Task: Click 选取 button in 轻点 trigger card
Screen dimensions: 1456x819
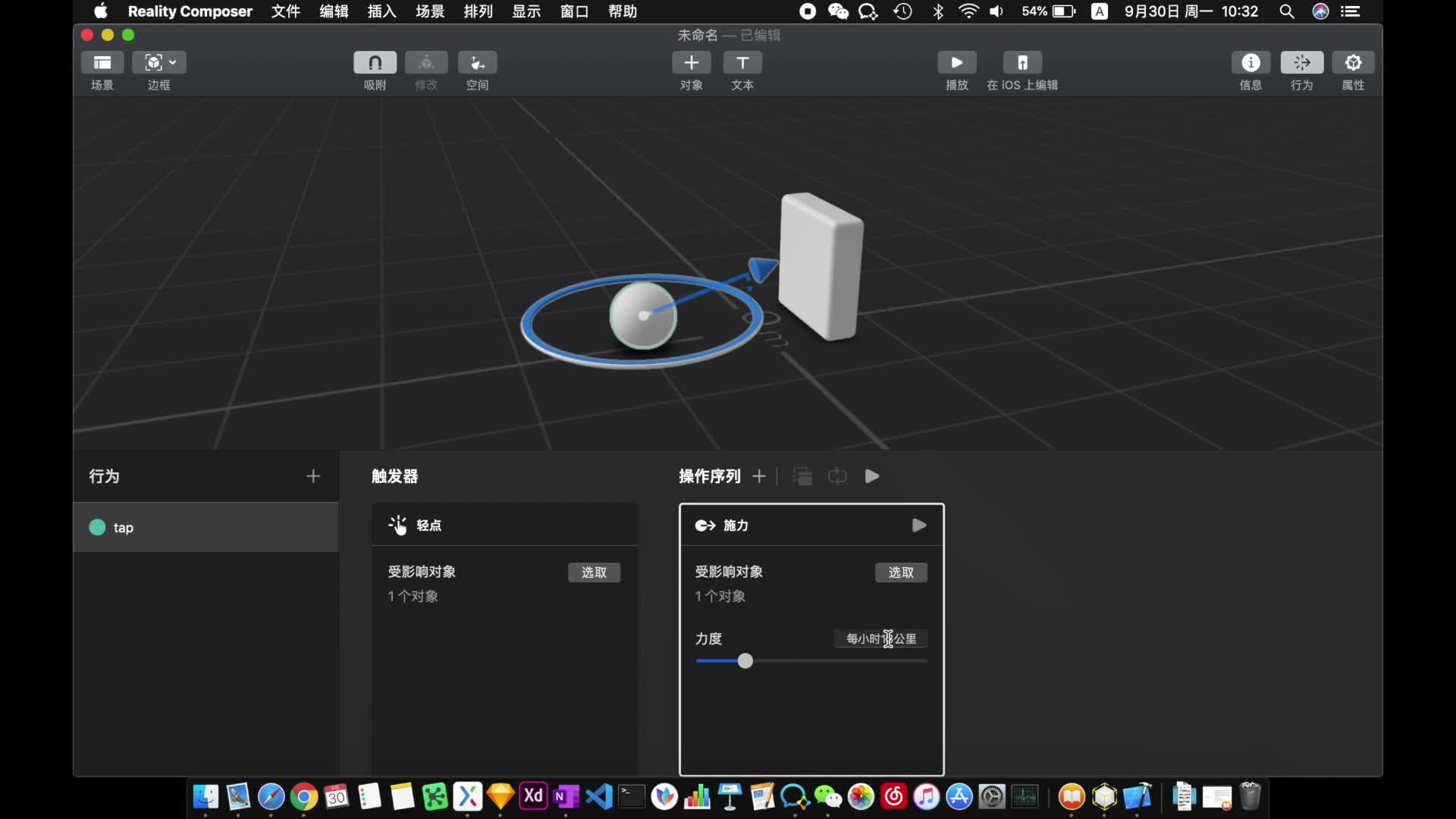Action: pyautogui.click(x=594, y=573)
